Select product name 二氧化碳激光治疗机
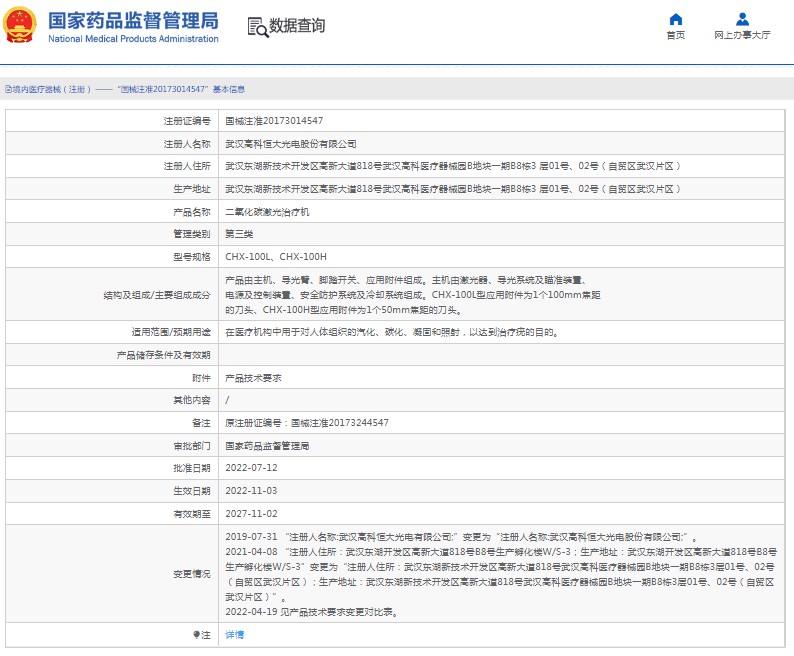 tap(267, 212)
